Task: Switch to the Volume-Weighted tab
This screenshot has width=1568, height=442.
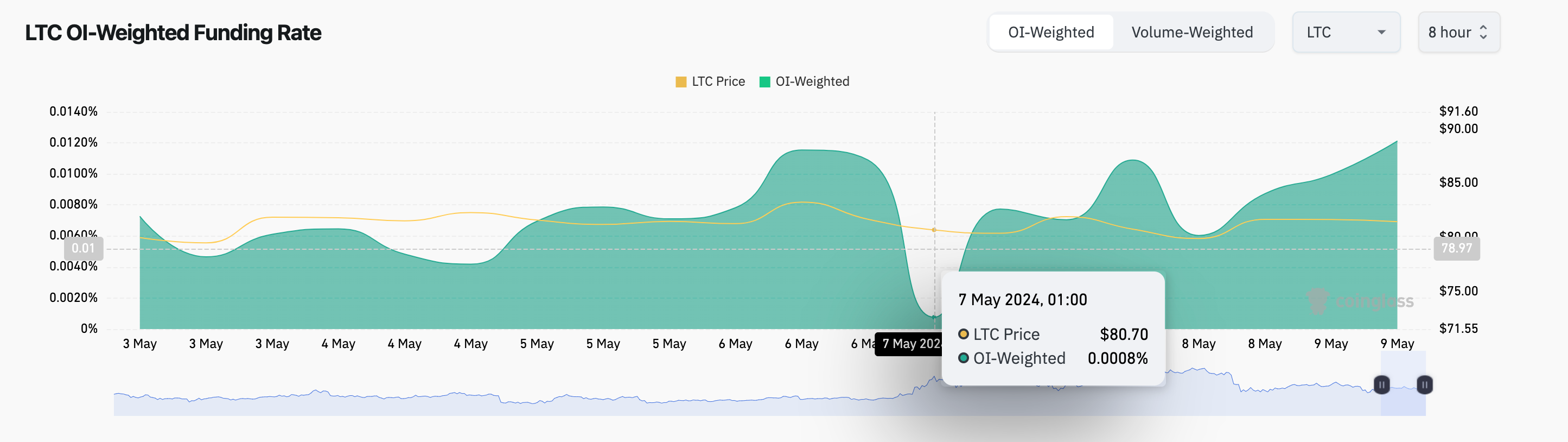Action: click(x=1192, y=32)
